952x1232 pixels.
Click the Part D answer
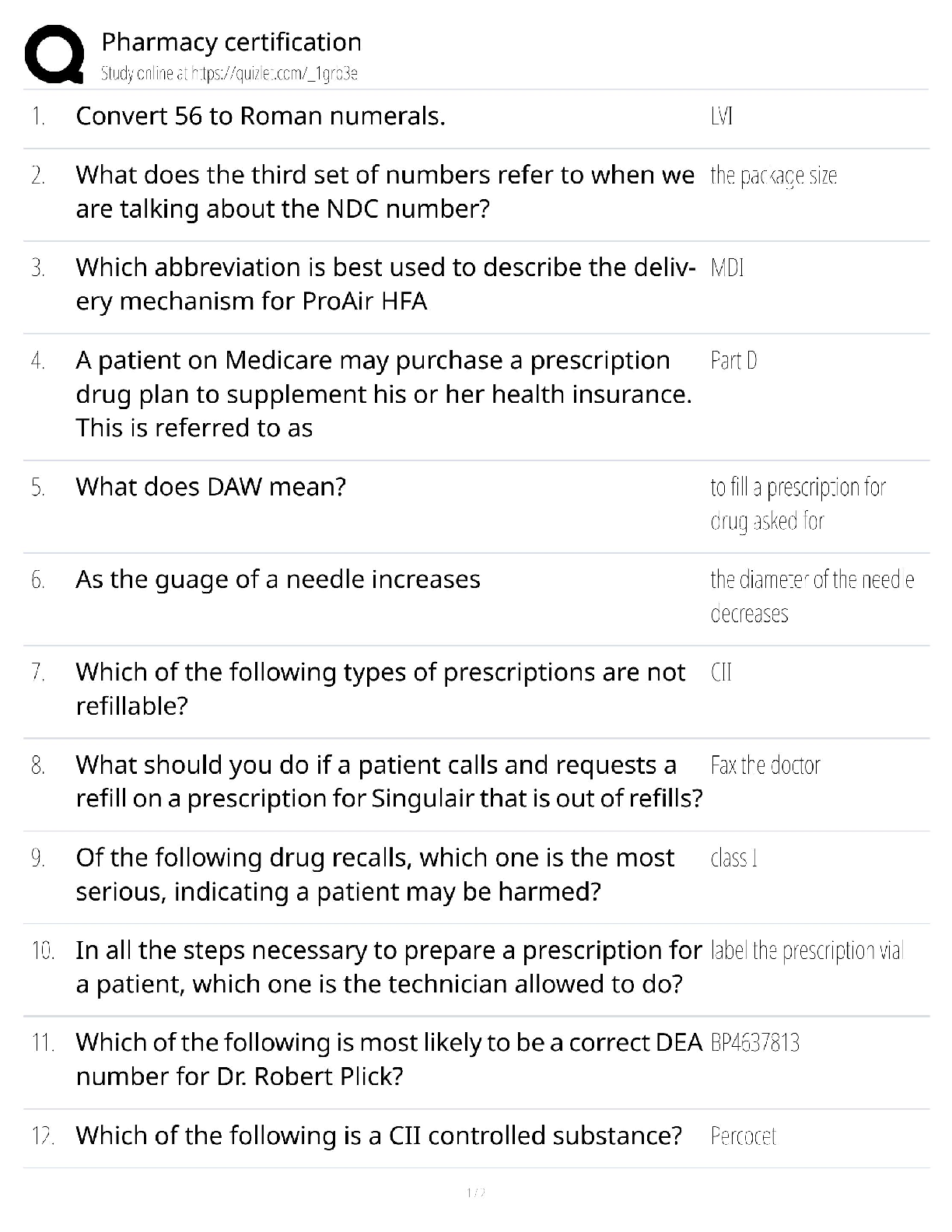tap(733, 361)
